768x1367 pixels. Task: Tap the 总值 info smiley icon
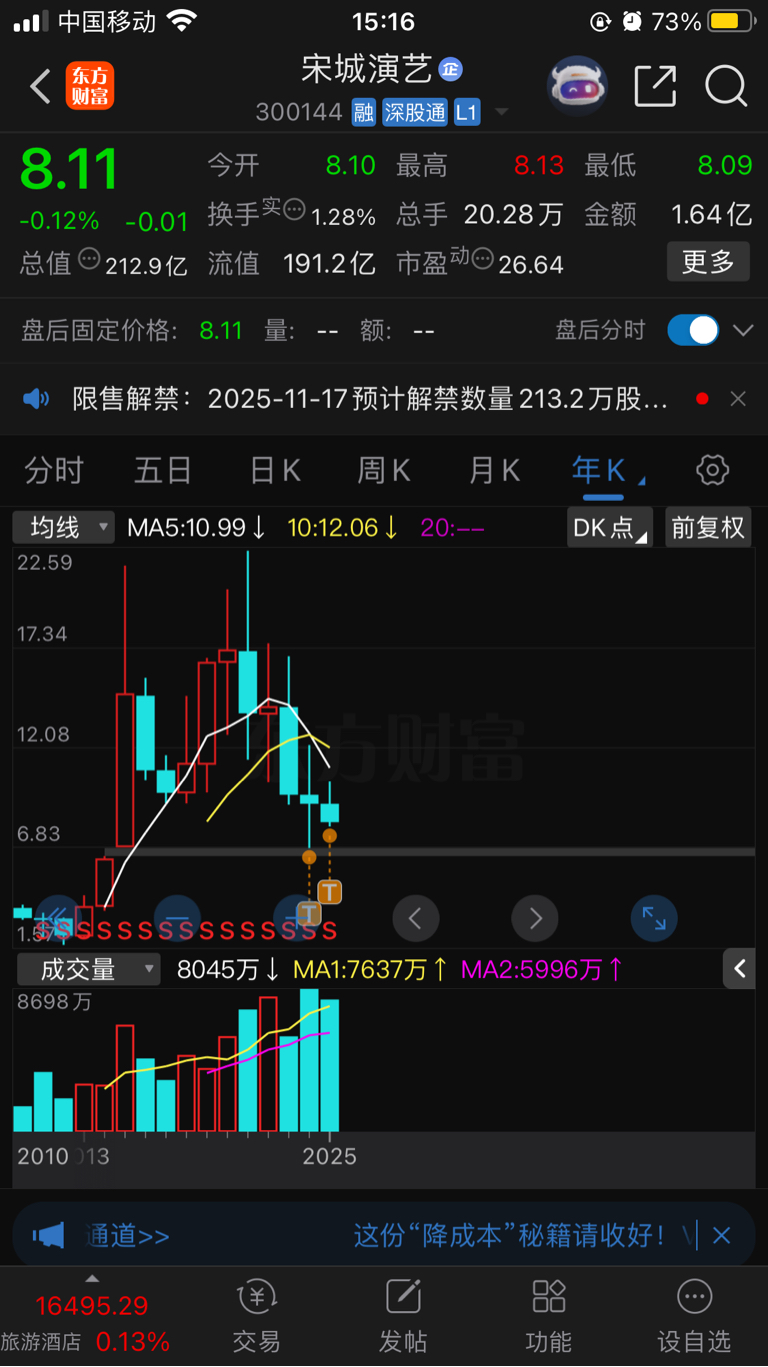(x=89, y=260)
